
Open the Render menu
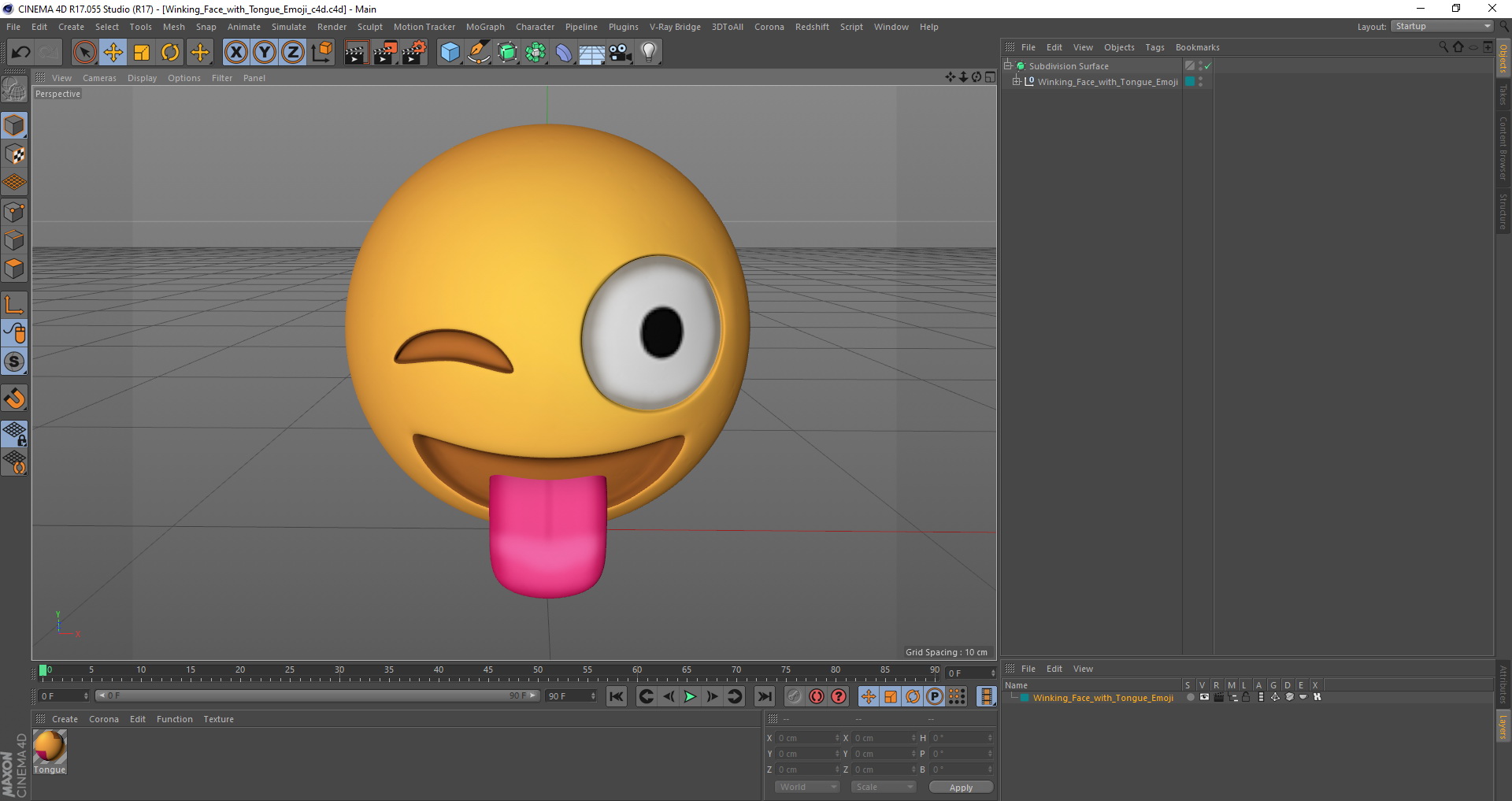pos(332,27)
